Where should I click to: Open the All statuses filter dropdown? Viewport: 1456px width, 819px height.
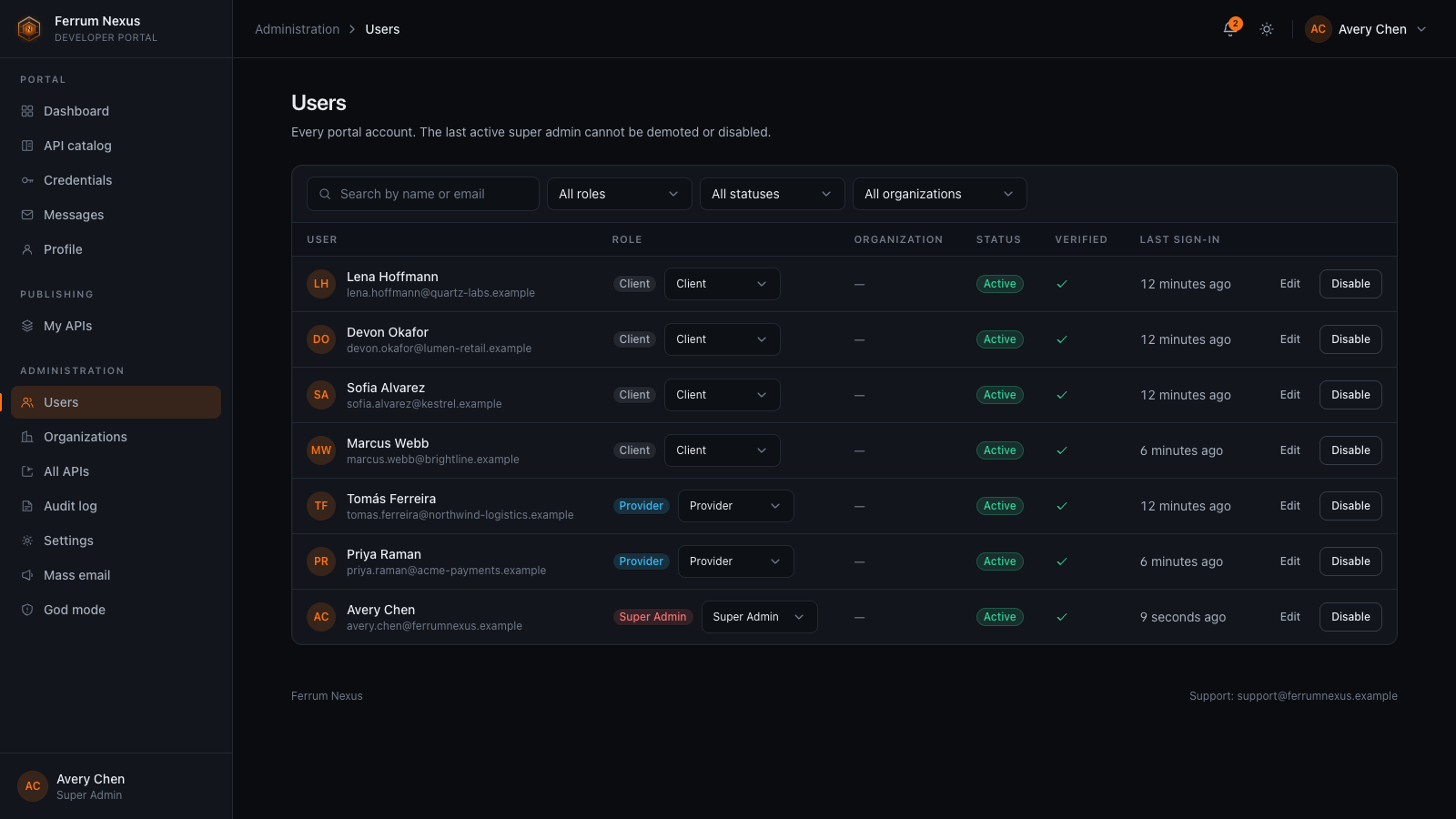pyautogui.click(x=773, y=194)
